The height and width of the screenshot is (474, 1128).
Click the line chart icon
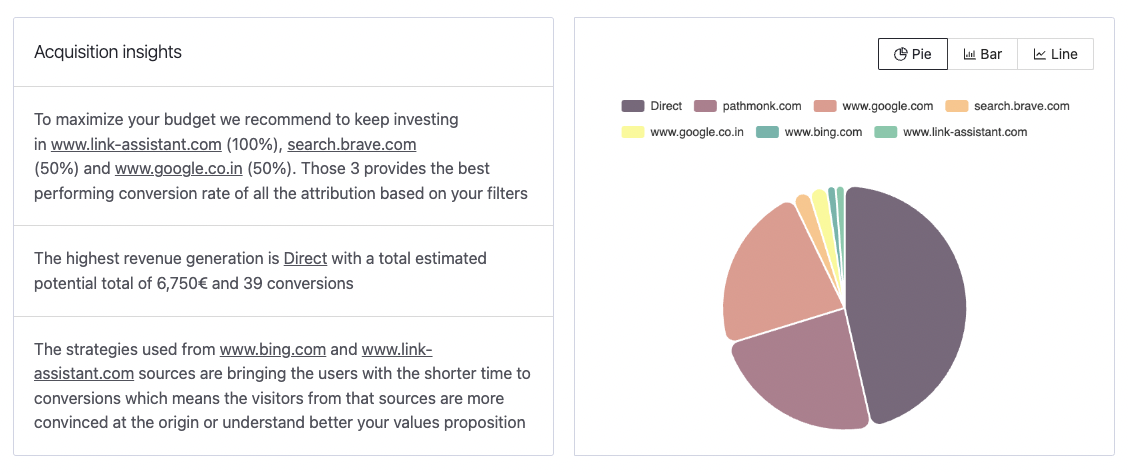tap(1040, 54)
